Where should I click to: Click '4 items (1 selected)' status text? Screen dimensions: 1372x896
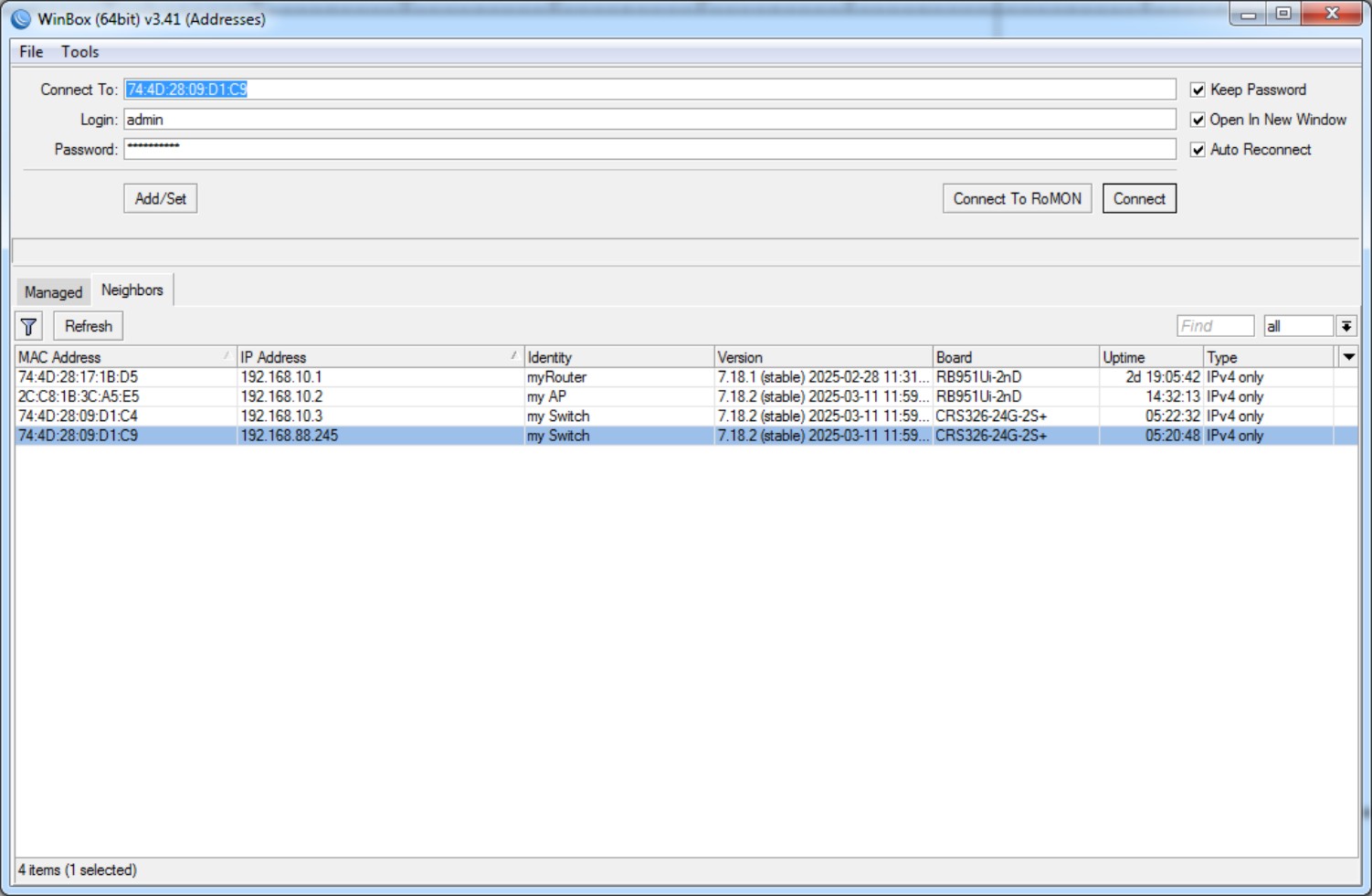pyautogui.click(x=78, y=870)
